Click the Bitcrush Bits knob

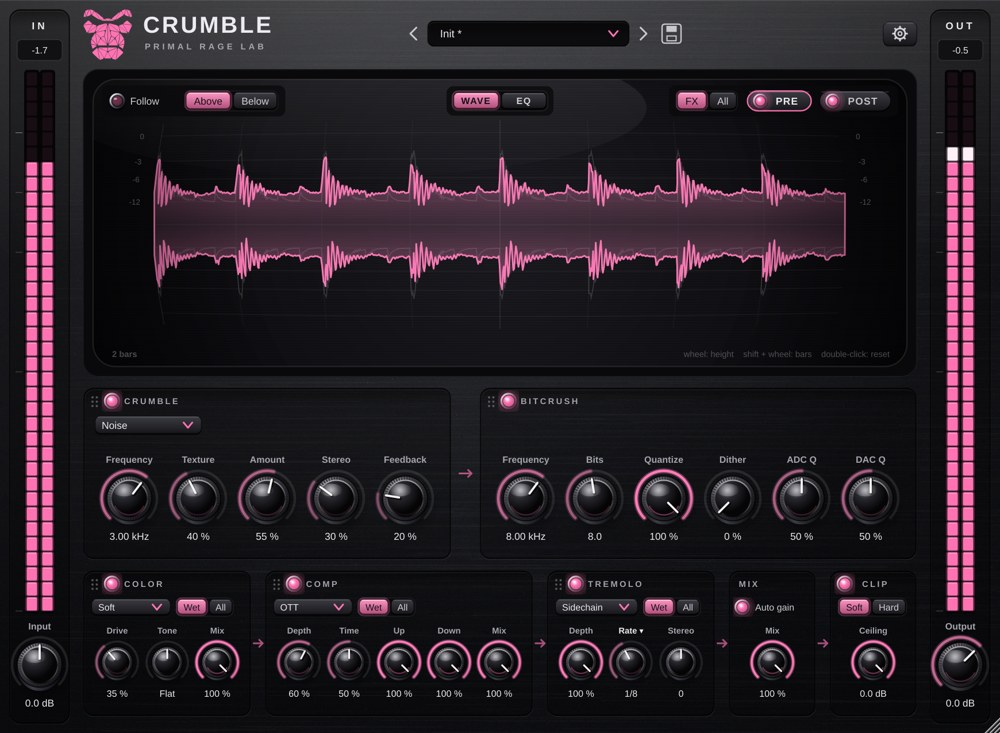594,498
